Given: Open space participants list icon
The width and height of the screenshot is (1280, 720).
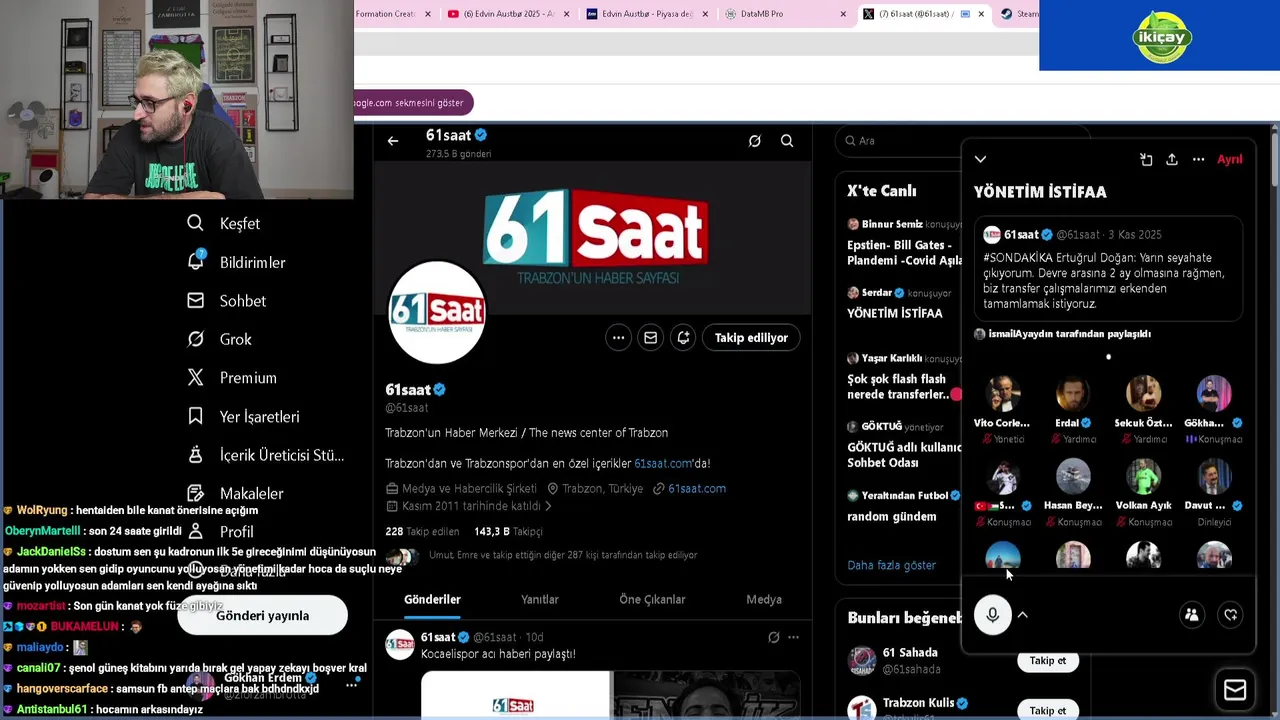Looking at the screenshot, I should pos(1191,615).
